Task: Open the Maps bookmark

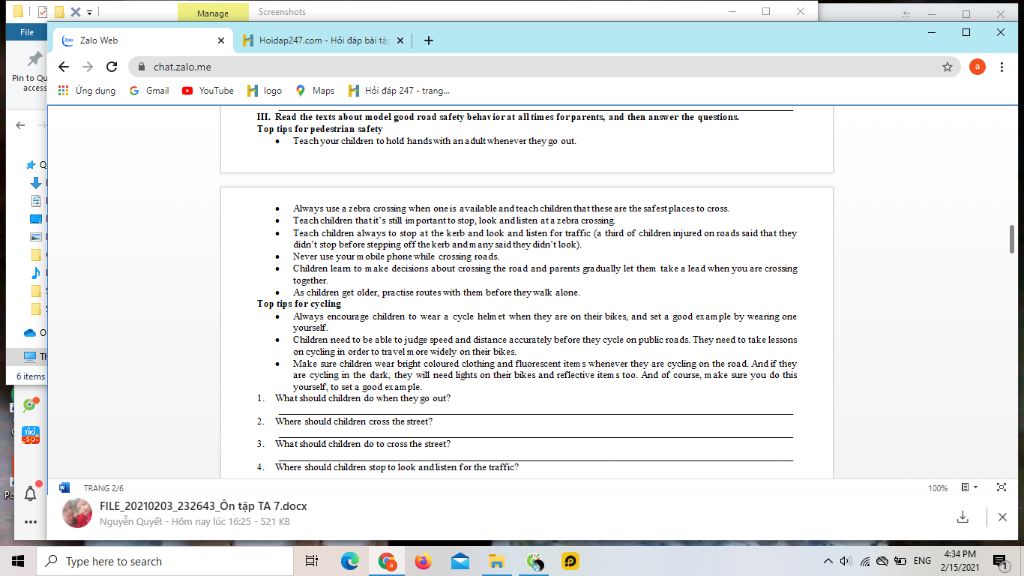Action: (x=315, y=91)
